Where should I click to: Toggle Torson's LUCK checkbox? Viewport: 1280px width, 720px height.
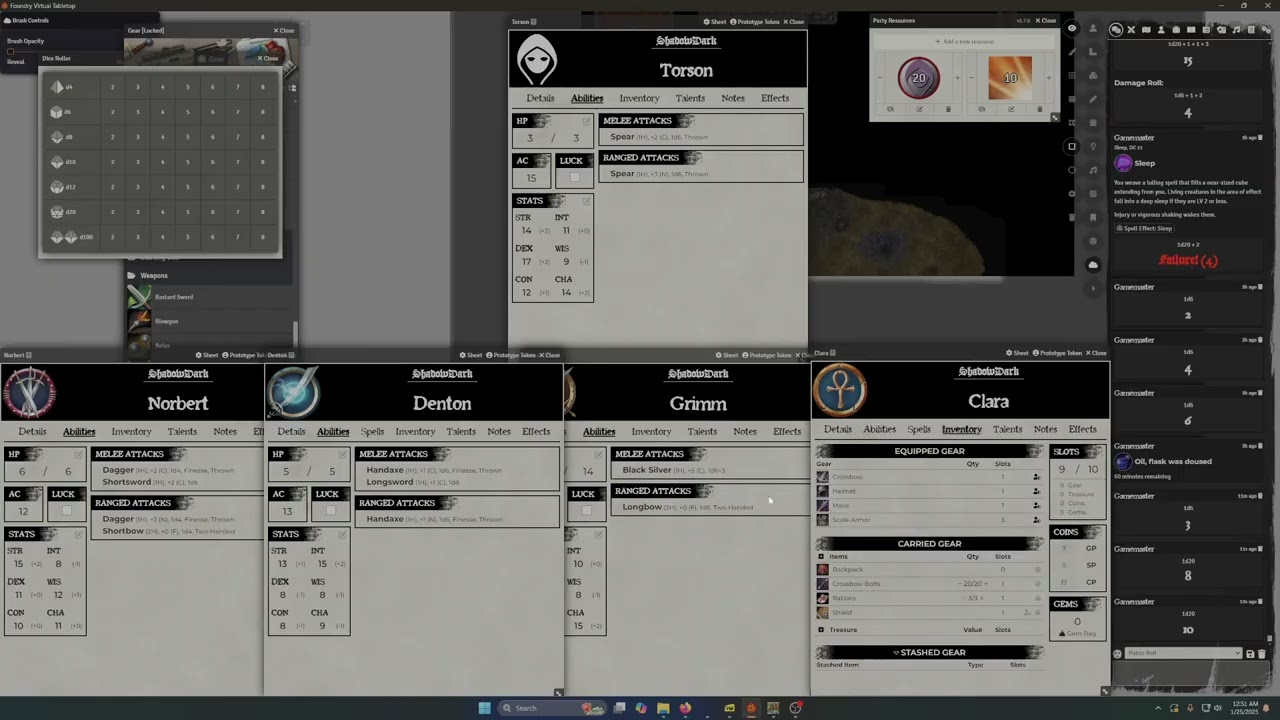tap(574, 177)
